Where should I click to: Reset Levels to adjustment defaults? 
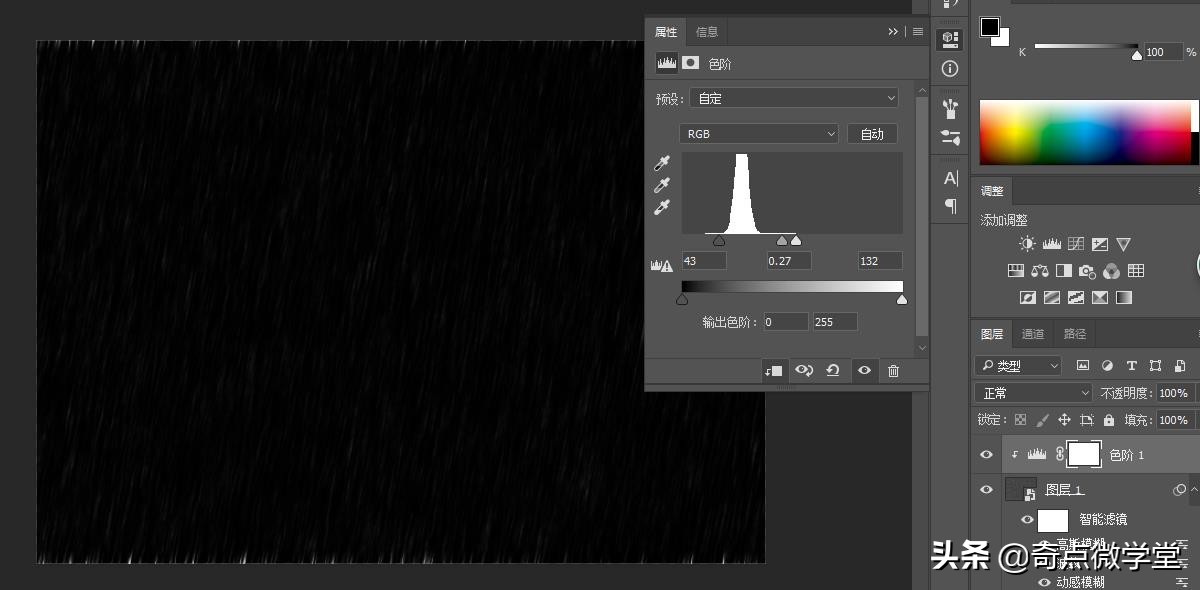tap(833, 370)
